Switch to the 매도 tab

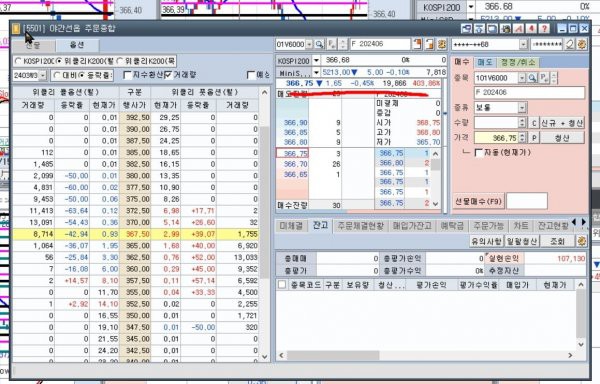[484, 62]
